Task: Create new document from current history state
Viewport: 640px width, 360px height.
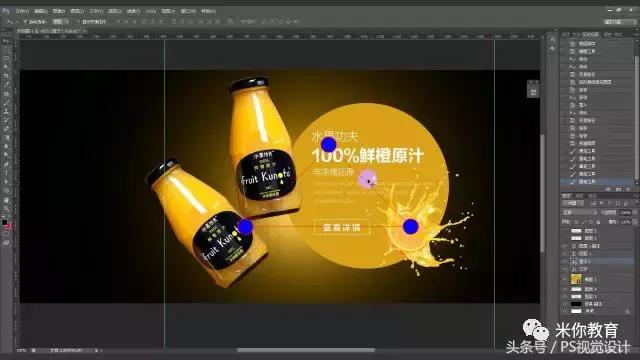Action: tap(608, 189)
